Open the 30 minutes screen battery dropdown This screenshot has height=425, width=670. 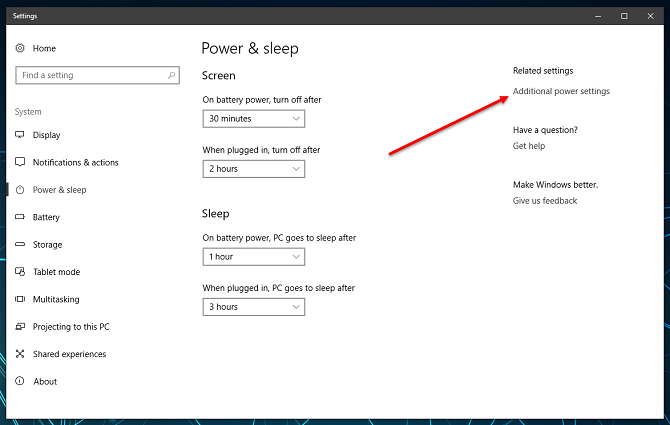[253, 119]
